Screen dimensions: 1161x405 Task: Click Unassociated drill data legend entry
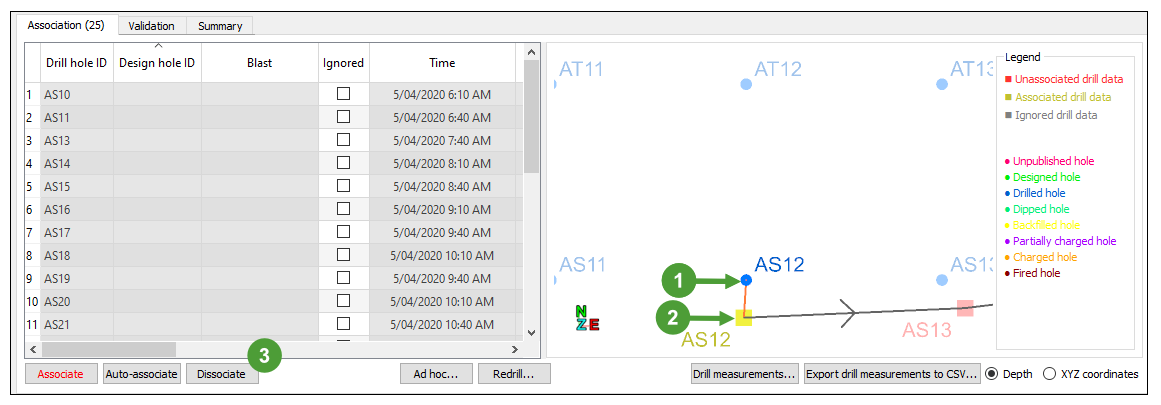click(x=1064, y=78)
